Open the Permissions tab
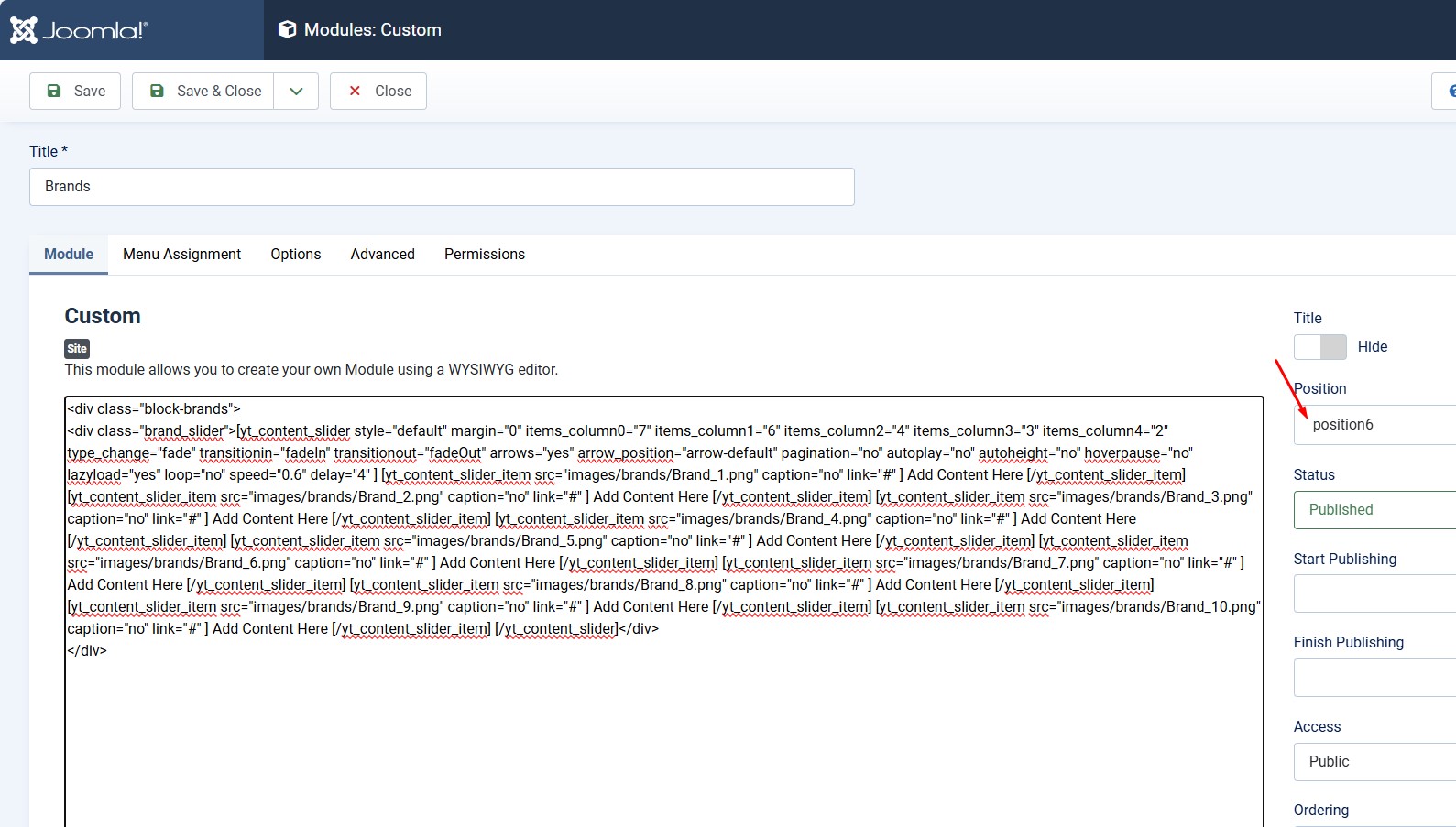The width and height of the screenshot is (1456, 827). click(x=484, y=255)
